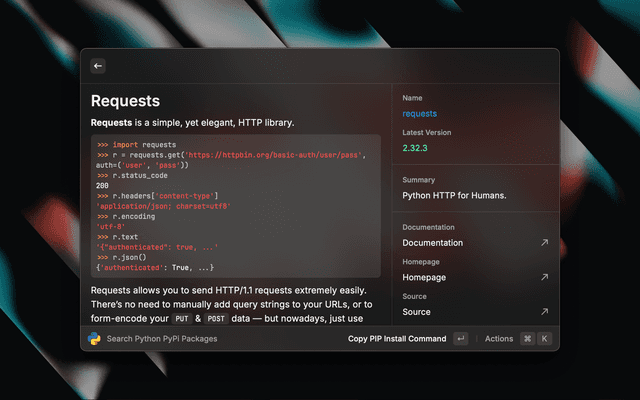
Task: Open the Actions menu
Action: tap(499, 339)
